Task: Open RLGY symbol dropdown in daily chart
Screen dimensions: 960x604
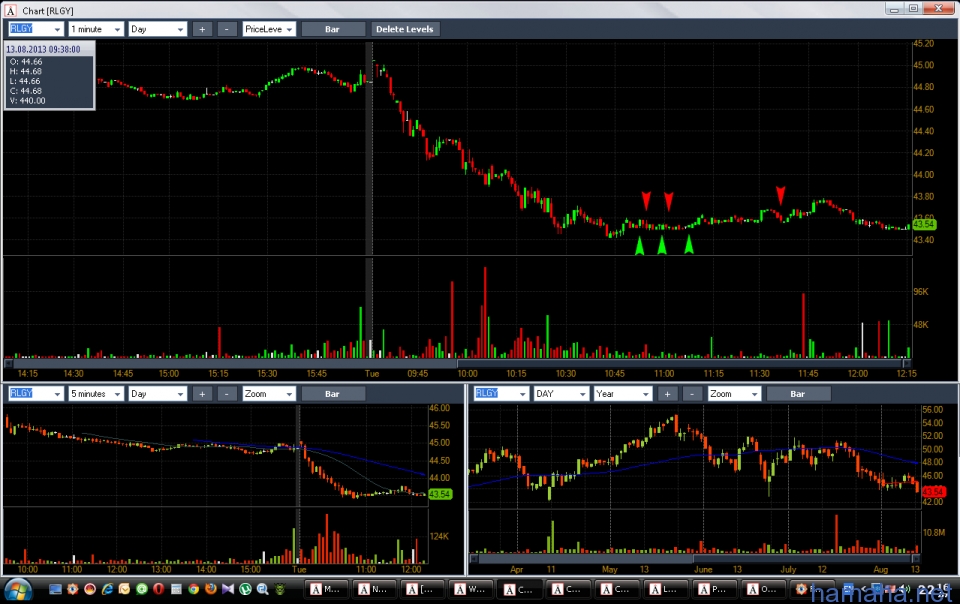Action: [522, 394]
